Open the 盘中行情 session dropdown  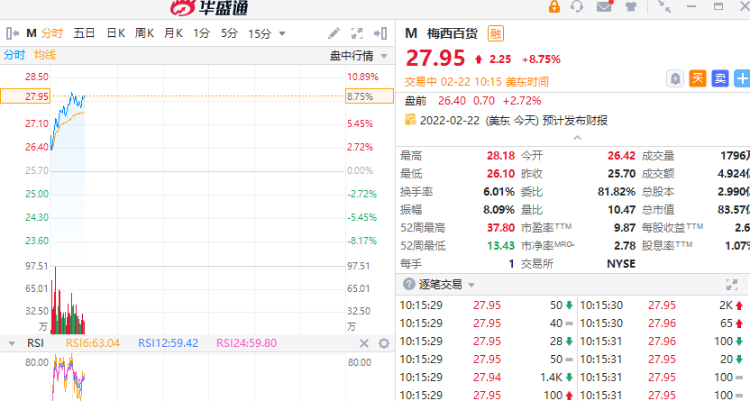[358, 56]
